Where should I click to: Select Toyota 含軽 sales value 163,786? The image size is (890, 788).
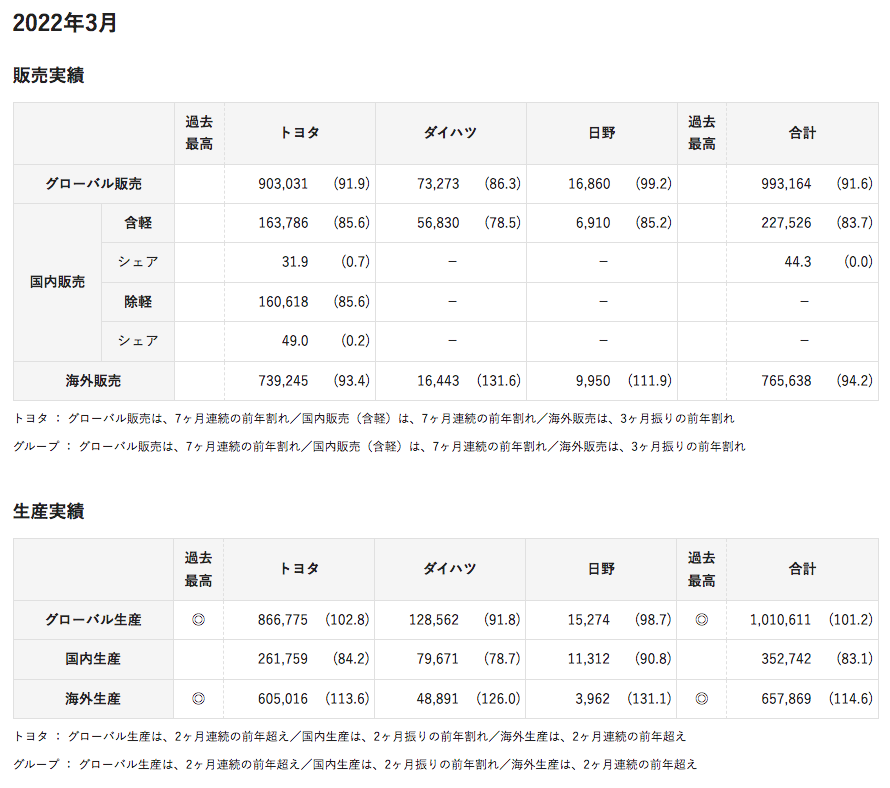(x=283, y=223)
